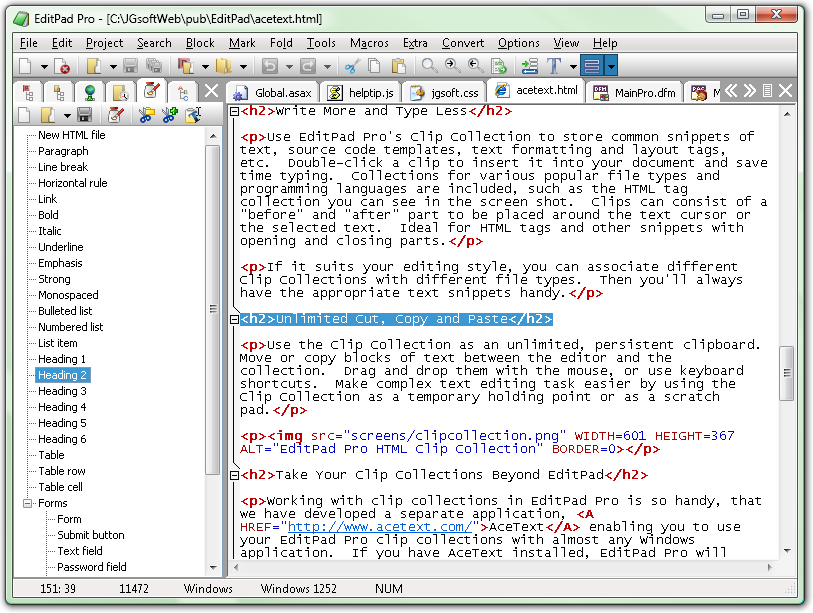This screenshot has width=813, height=613.
Task: Undo the last edit
Action: (x=270, y=66)
